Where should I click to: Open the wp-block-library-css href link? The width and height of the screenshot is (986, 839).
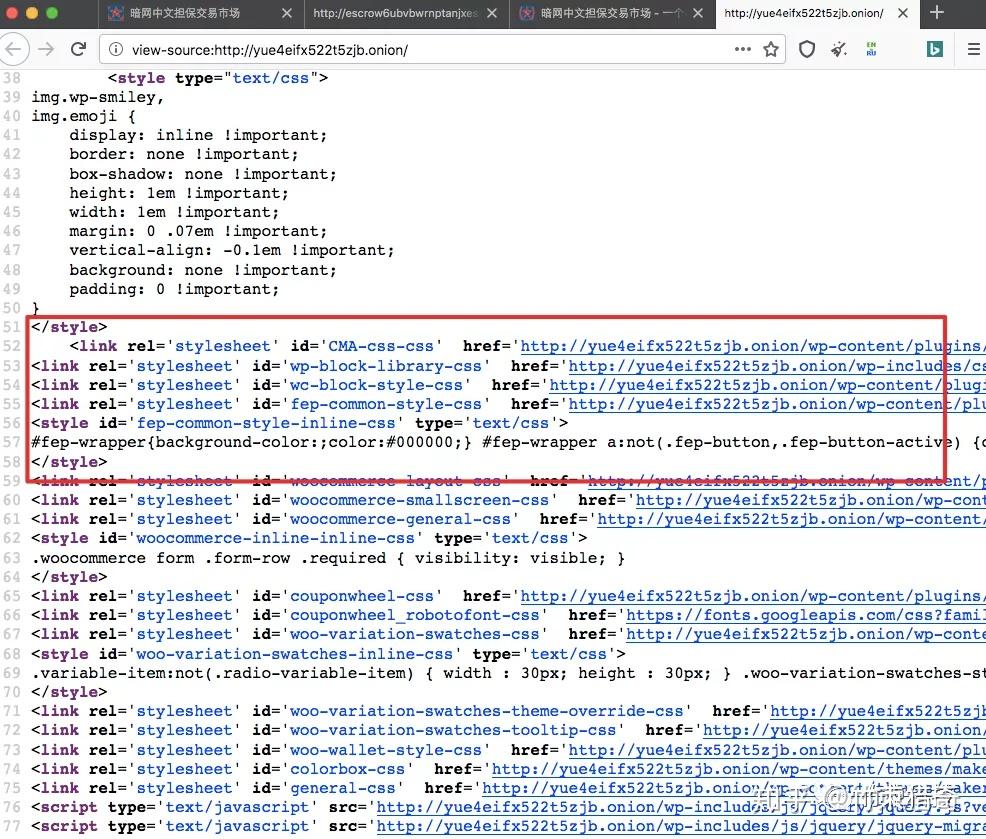pyautogui.click(x=777, y=366)
